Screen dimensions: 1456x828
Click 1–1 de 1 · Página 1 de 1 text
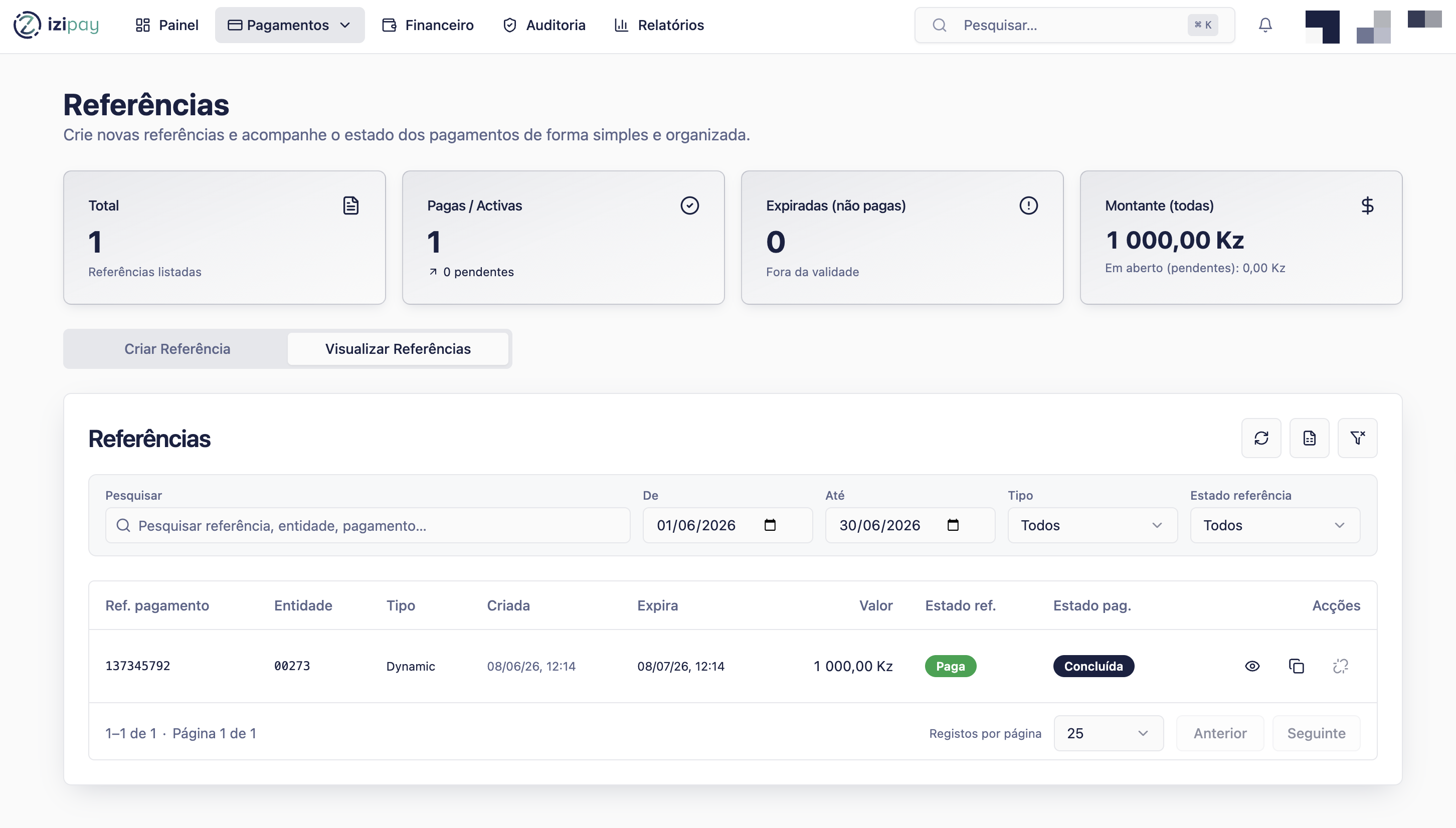coord(181,733)
